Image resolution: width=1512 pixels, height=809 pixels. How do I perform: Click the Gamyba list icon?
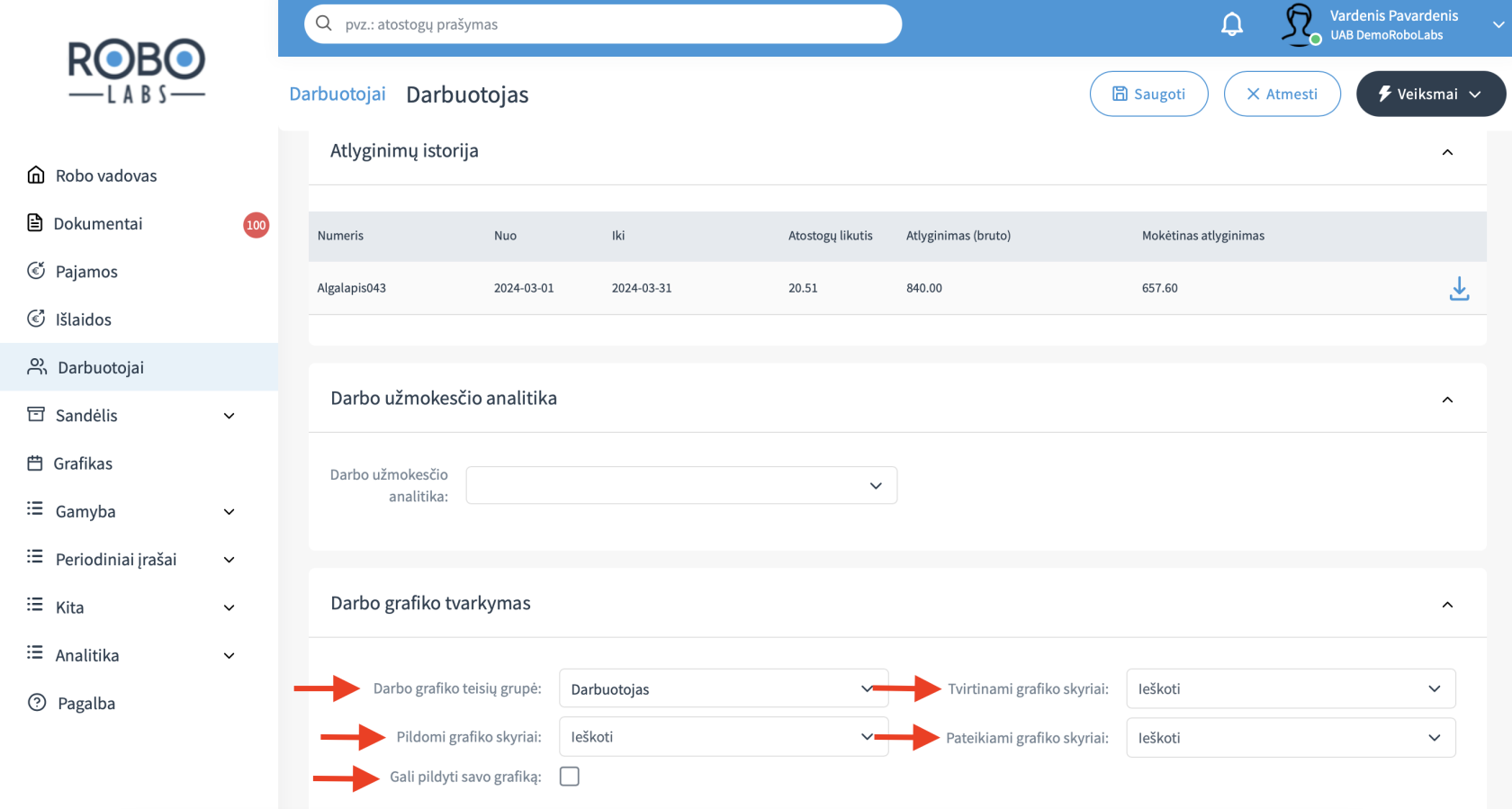(x=35, y=508)
